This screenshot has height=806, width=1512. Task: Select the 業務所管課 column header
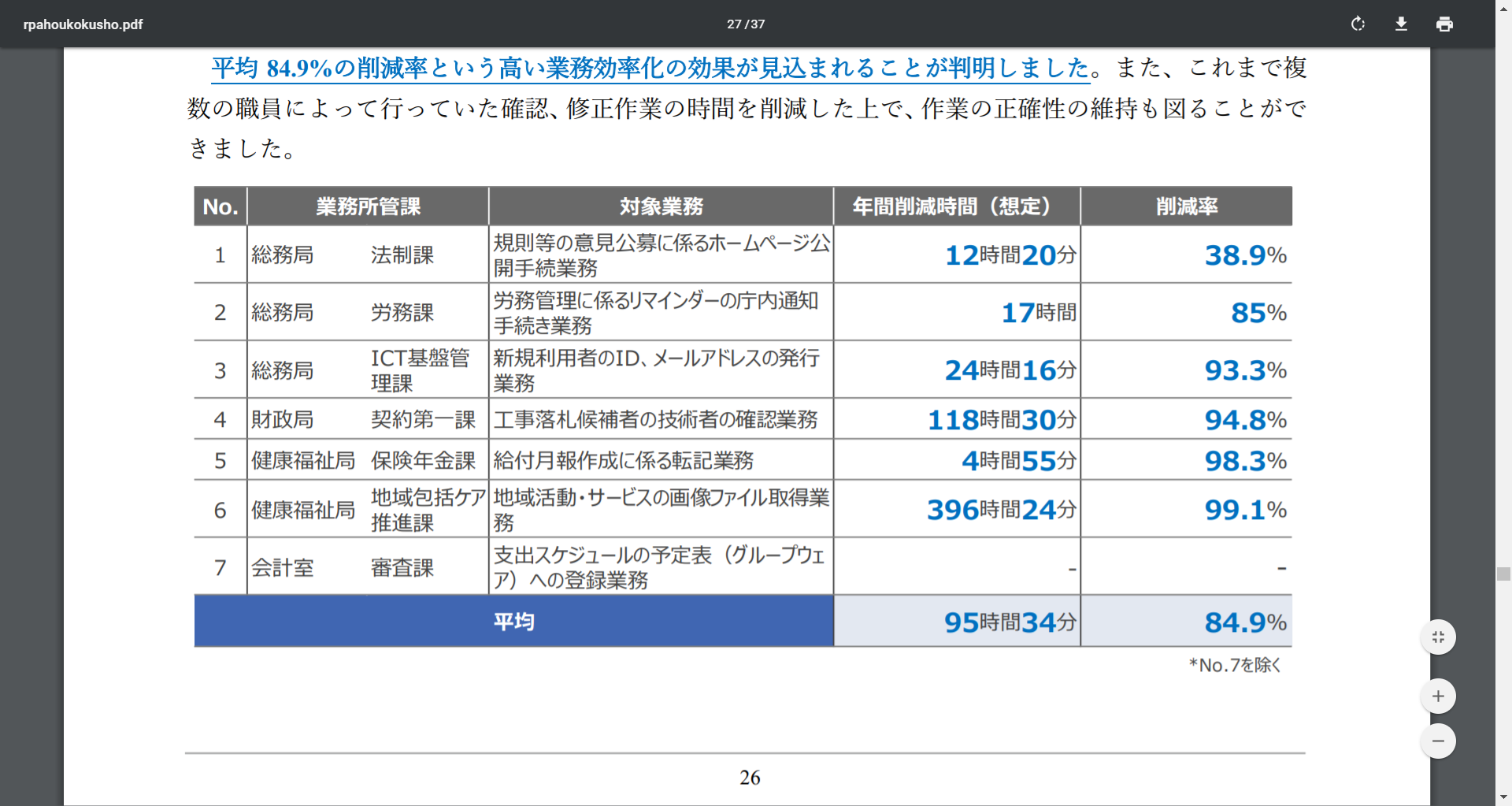pyautogui.click(x=368, y=206)
